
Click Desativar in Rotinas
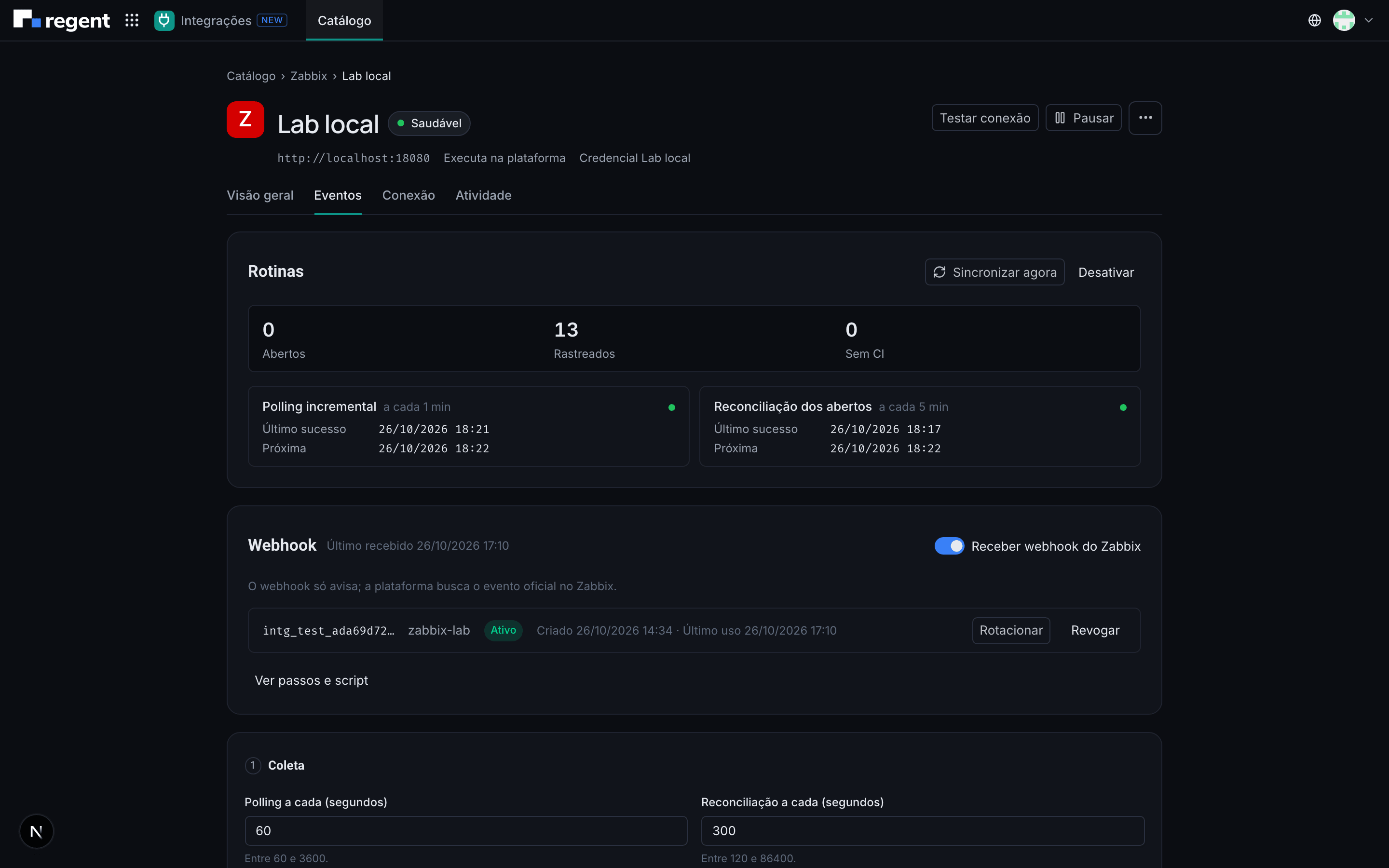tap(1106, 272)
